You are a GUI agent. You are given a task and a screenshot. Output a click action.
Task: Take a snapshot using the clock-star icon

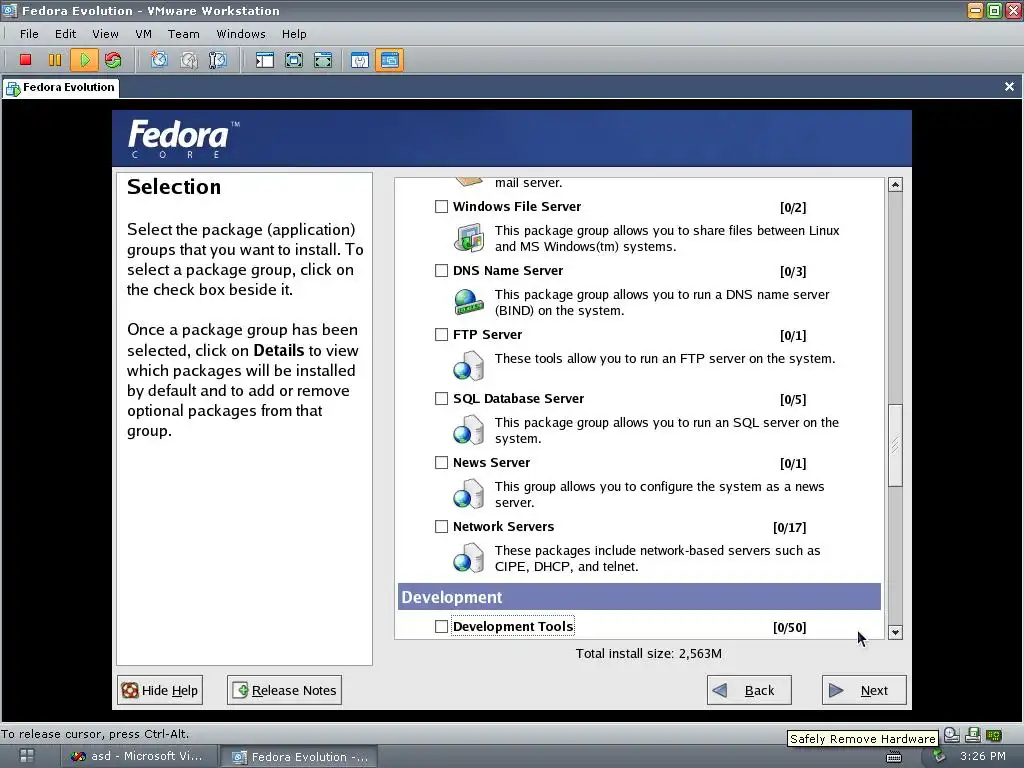point(159,60)
